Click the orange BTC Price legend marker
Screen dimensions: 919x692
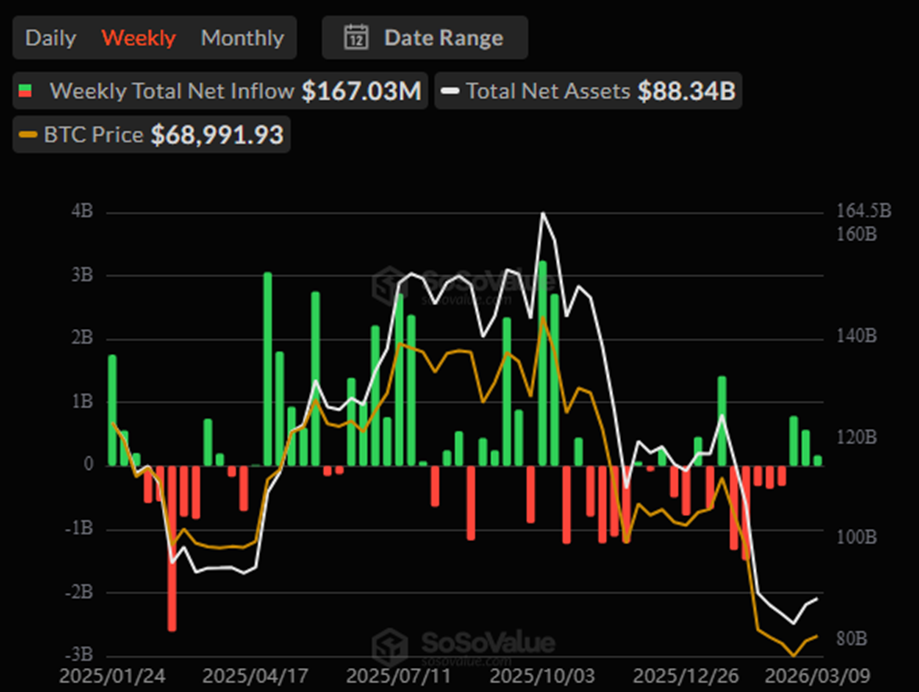(28, 135)
